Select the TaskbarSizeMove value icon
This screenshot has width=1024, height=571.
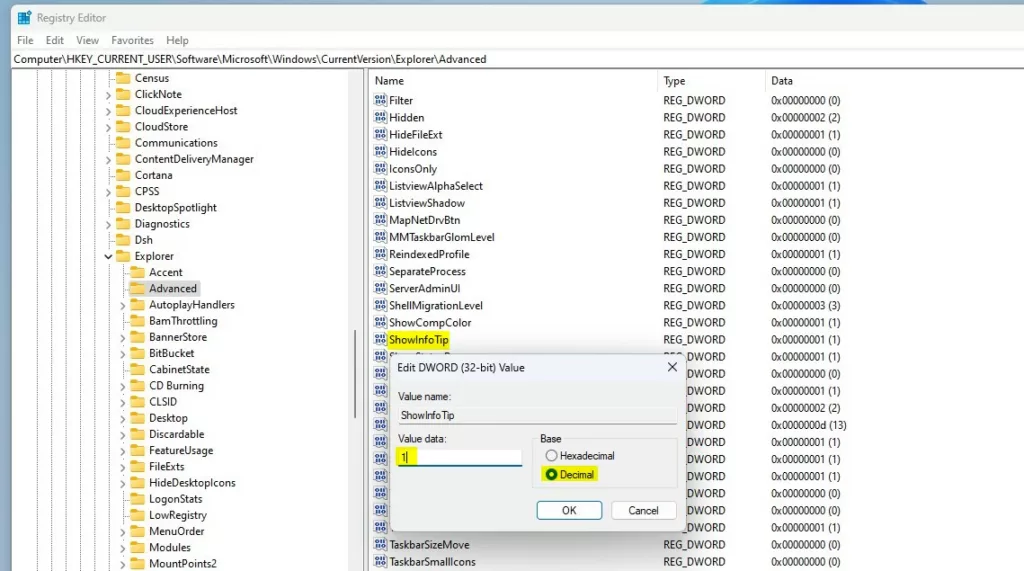click(380, 544)
